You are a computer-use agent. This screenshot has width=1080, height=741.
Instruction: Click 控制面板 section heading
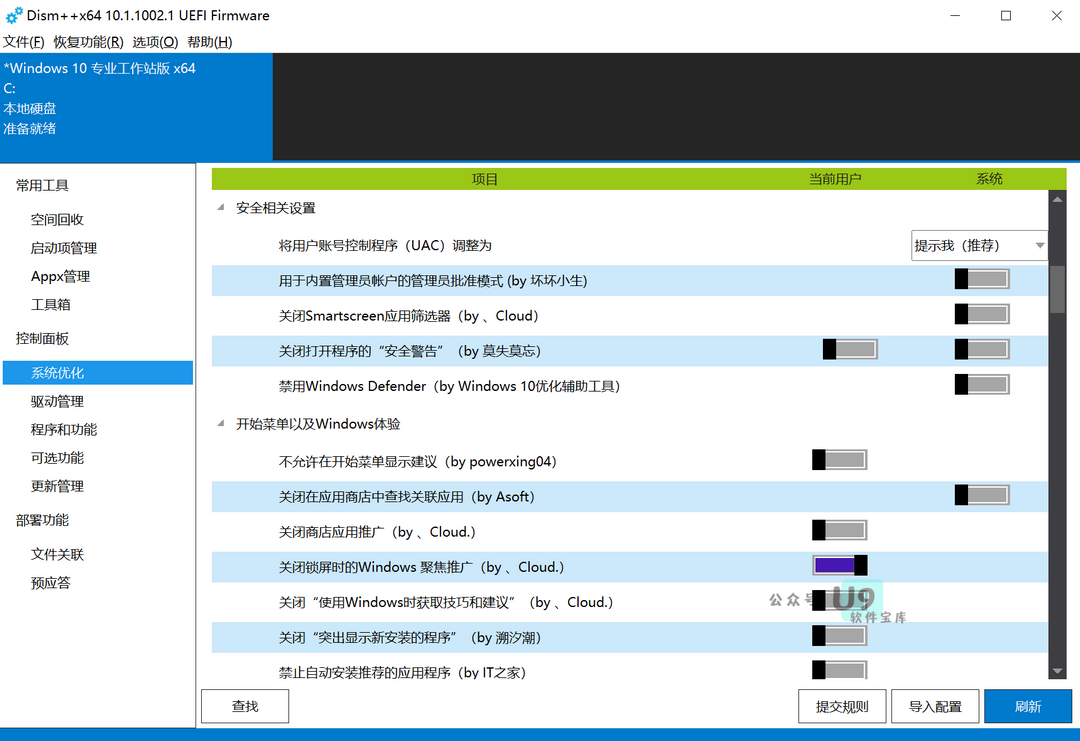42,338
